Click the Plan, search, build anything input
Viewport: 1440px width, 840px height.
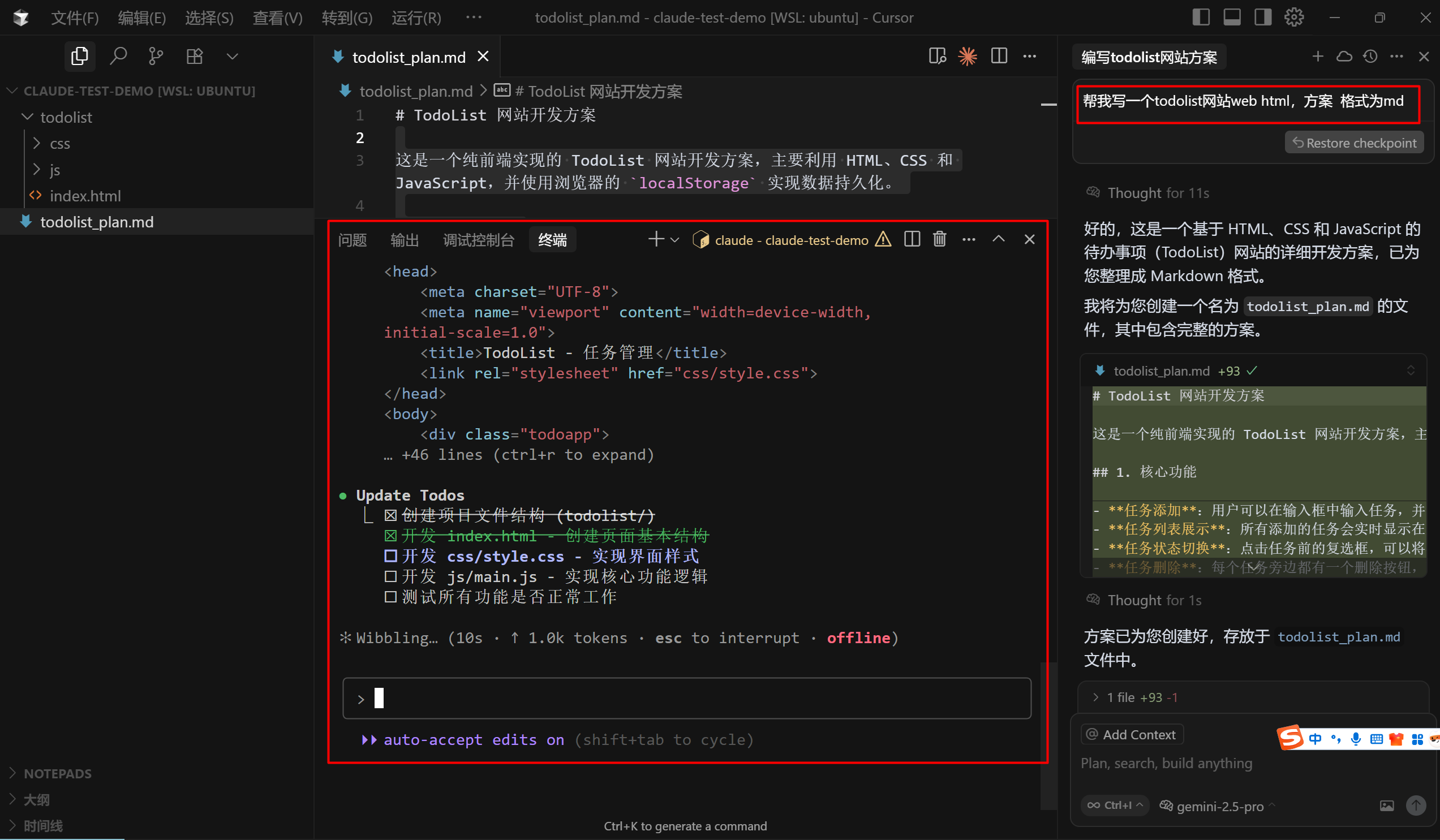tap(1166, 763)
